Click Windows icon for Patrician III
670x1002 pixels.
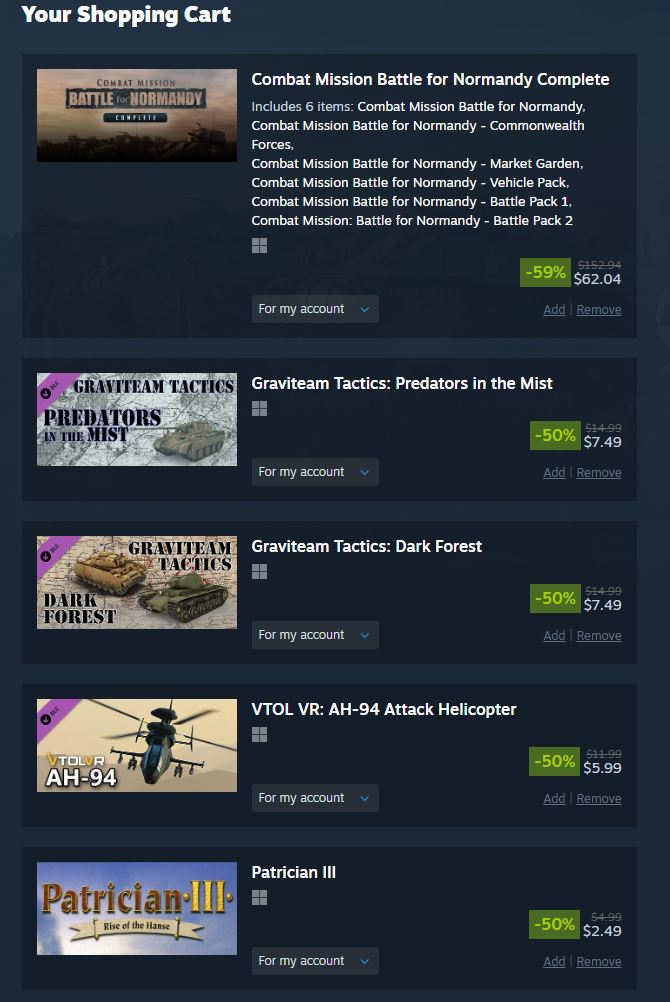(260, 897)
